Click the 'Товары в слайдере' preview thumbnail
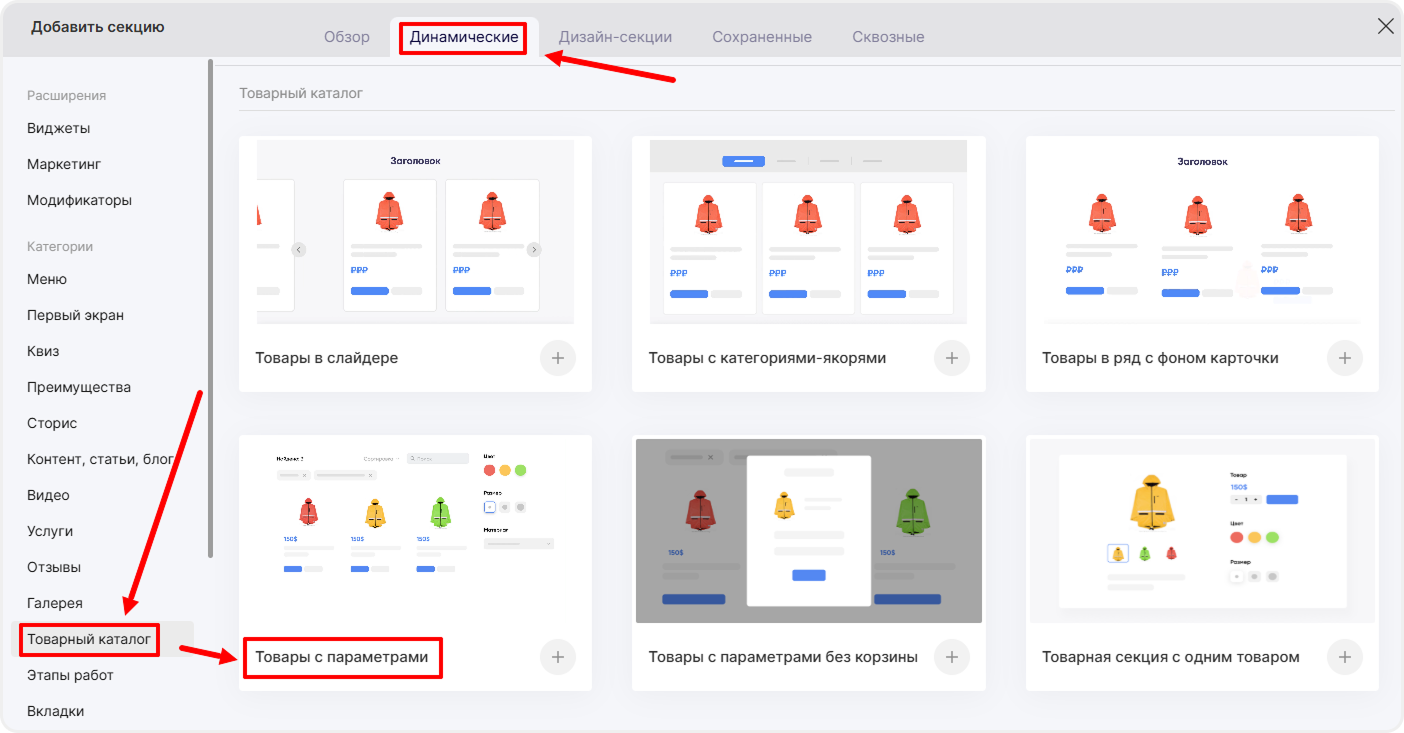The image size is (1404, 733). (x=415, y=232)
